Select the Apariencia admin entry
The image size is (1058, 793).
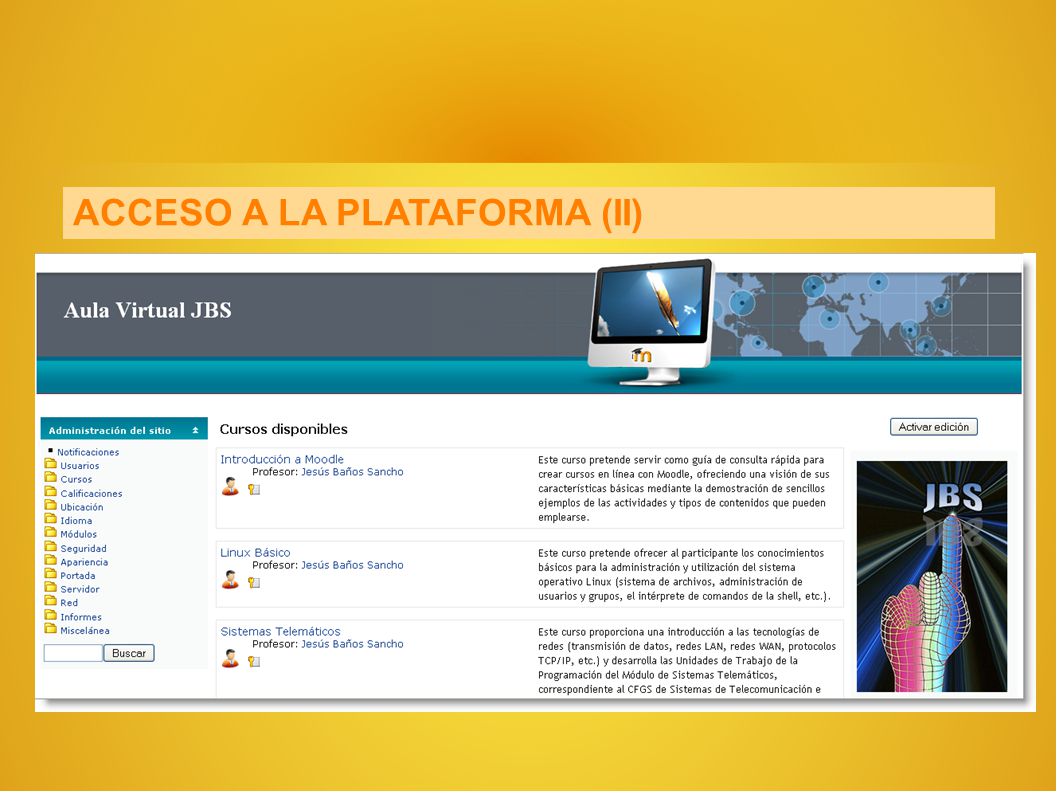84,562
